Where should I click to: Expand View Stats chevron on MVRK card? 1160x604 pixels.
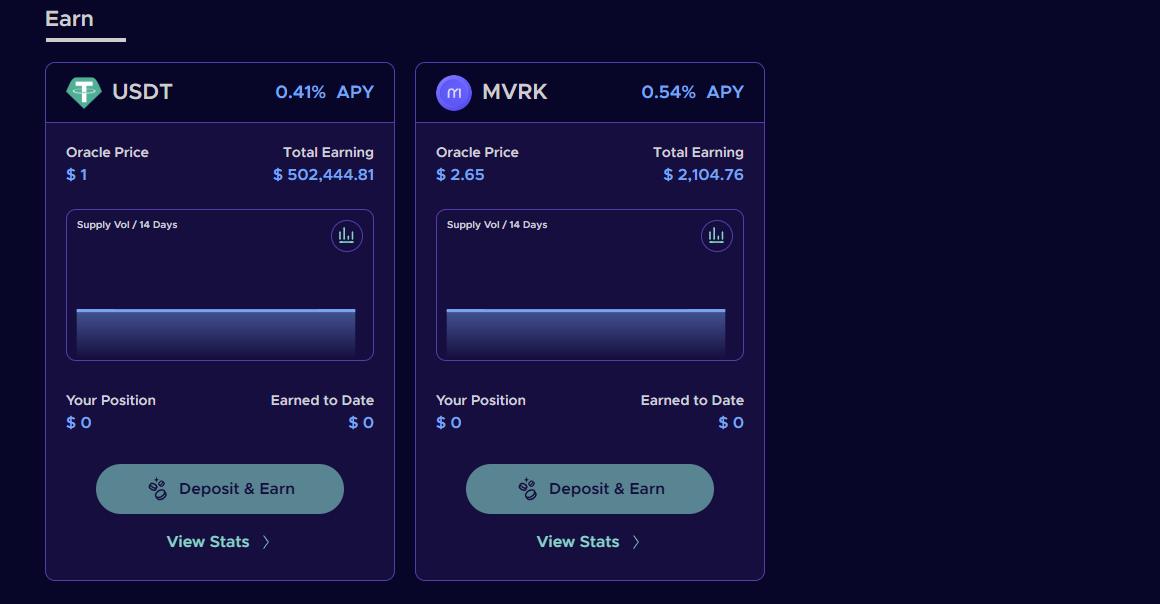636,541
